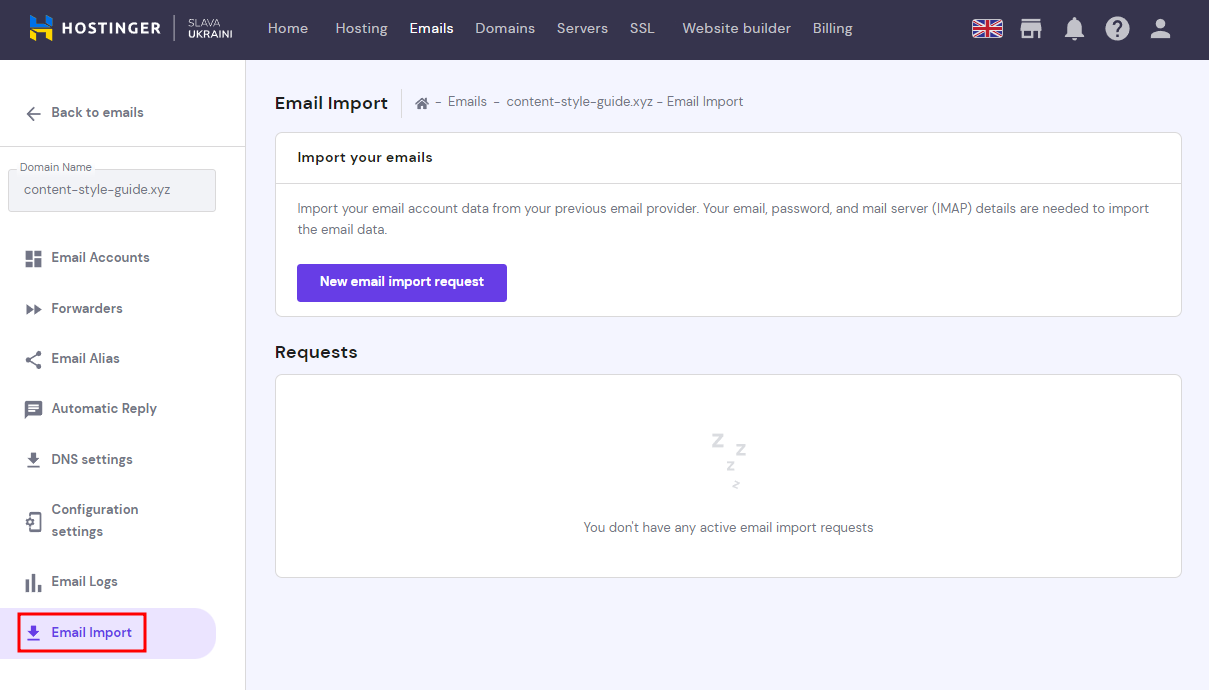
Task: Open the marketplace store icon
Action: click(1031, 29)
